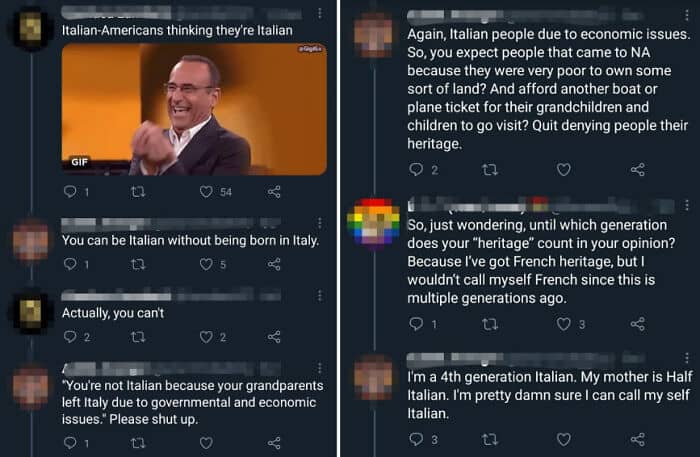The image size is (700, 457).
Task: Share the "Please shut up" tweet
Action: (x=274, y=442)
